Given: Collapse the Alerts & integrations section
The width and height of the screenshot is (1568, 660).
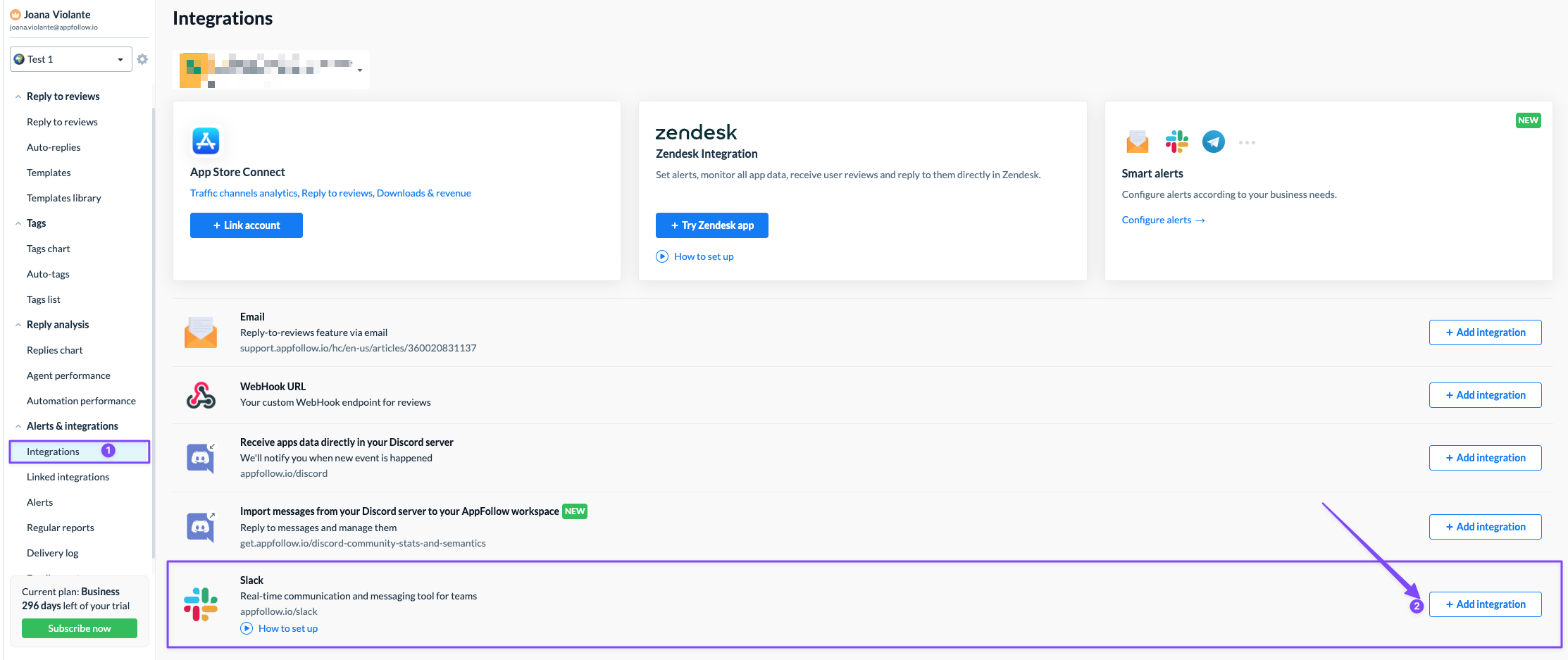Looking at the screenshot, I should 18,426.
